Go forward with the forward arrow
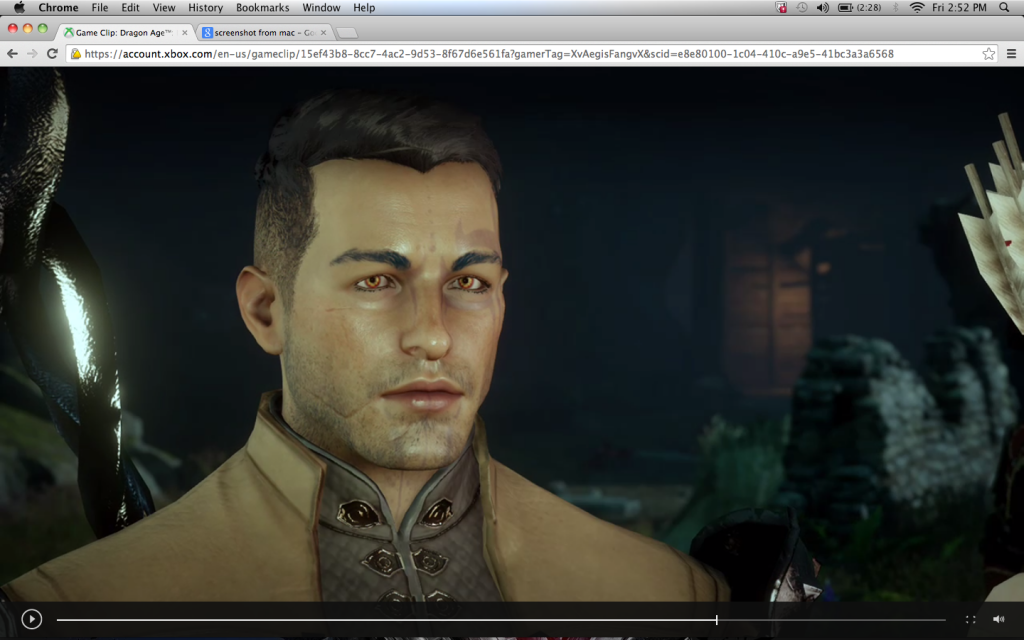Screen dimensions: 1024x640 tap(31, 56)
